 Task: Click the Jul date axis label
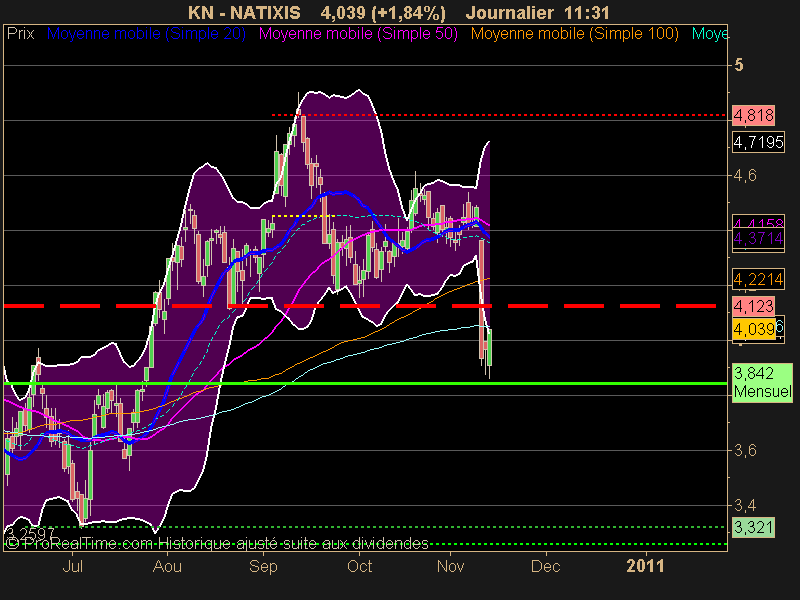(72, 566)
